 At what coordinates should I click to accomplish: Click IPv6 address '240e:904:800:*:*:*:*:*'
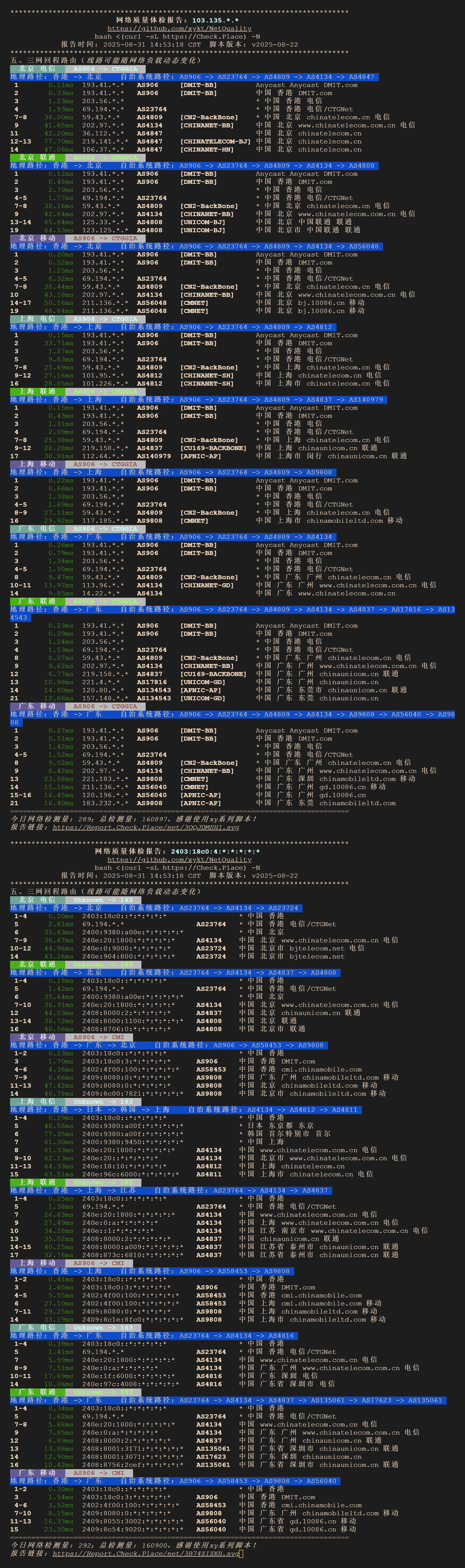coord(129,956)
